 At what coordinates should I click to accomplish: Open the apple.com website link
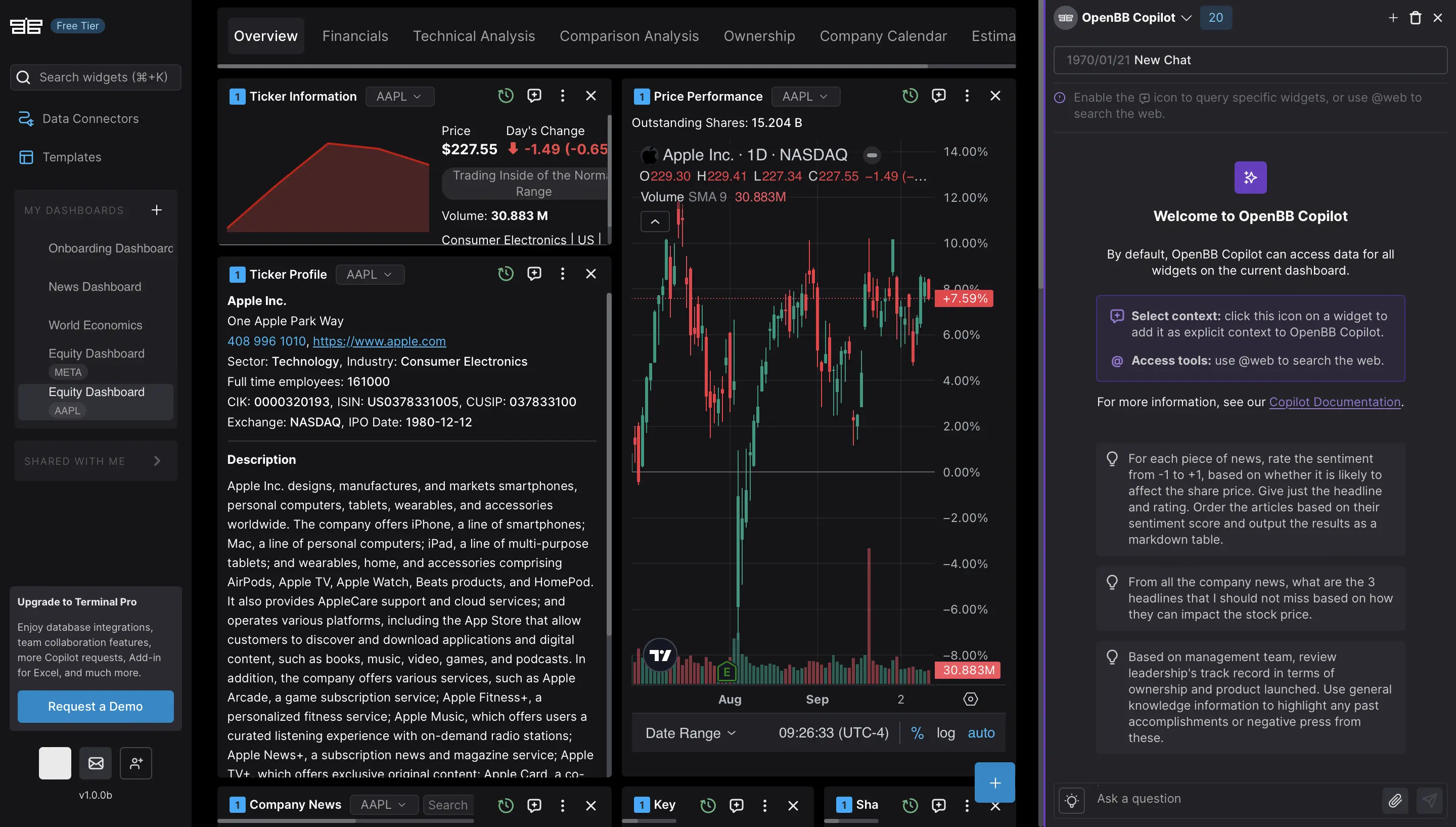pos(379,341)
